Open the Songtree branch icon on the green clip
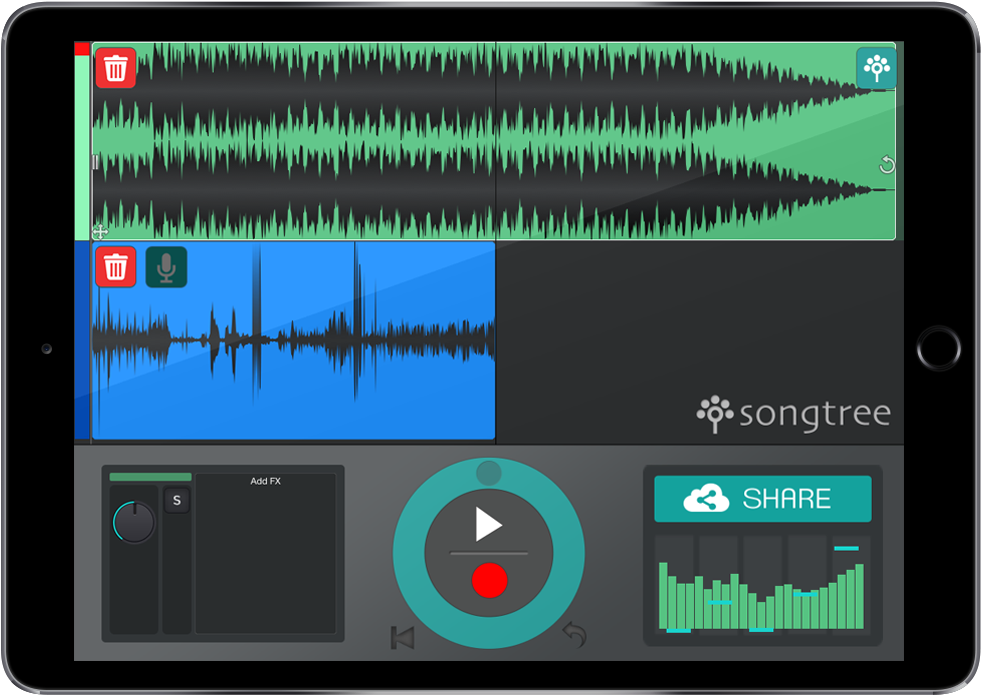 (874, 68)
